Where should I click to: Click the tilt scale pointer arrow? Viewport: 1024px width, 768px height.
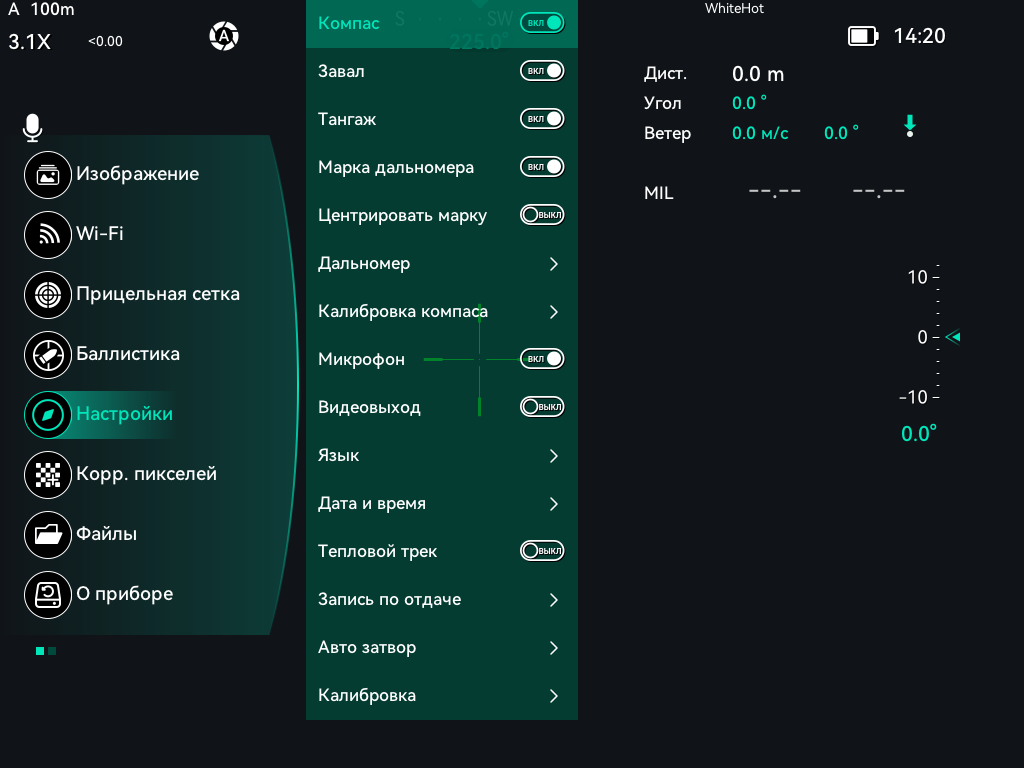pos(953,337)
